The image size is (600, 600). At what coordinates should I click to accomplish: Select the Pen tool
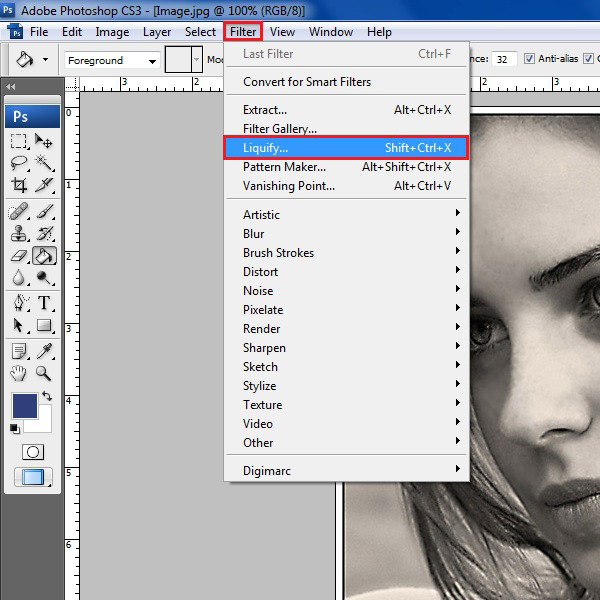click(x=19, y=303)
